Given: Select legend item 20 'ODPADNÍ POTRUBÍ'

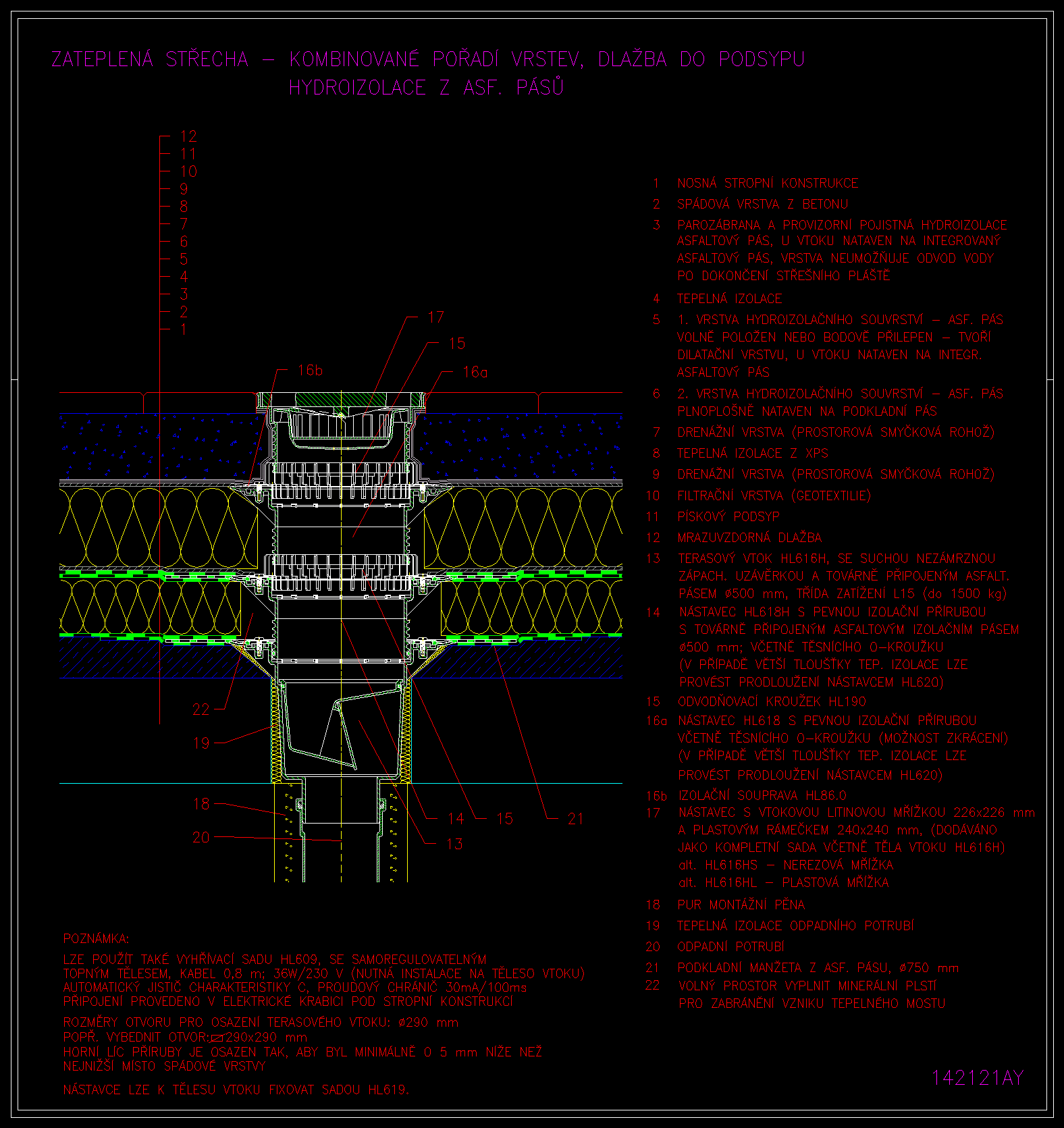Looking at the screenshot, I should pyautogui.click(x=730, y=947).
